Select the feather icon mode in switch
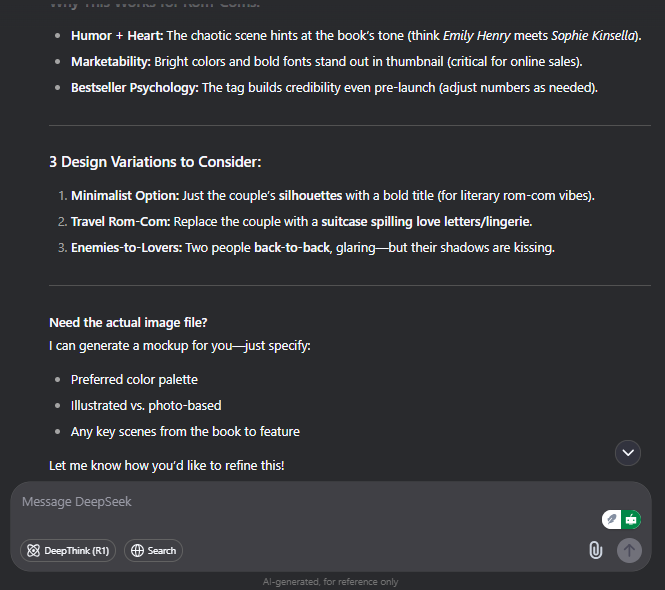This screenshot has width=665, height=590. [x=612, y=519]
